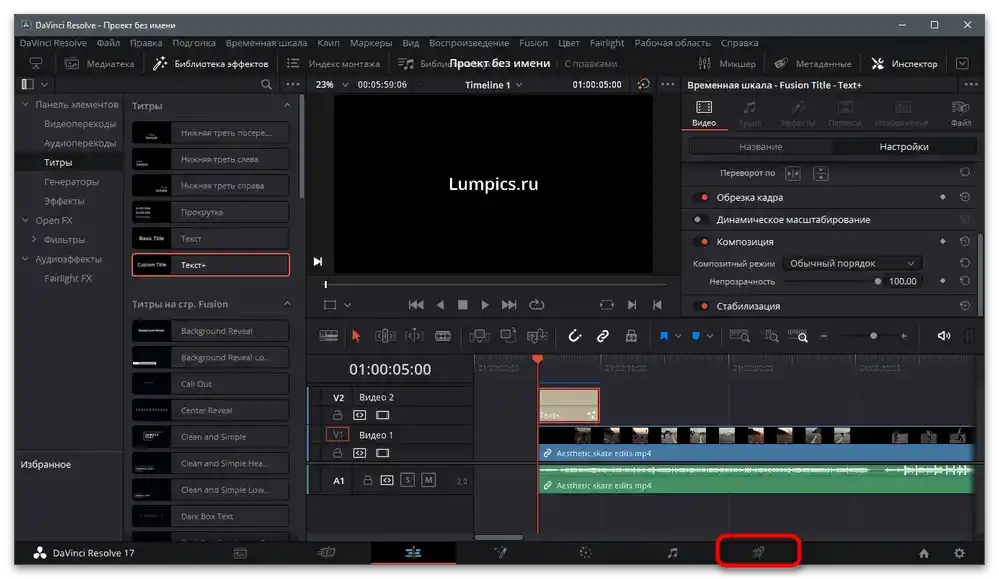Click the viewer scrubber bar
Viewport: 999px width, 579px height.
click(x=495, y=284)
